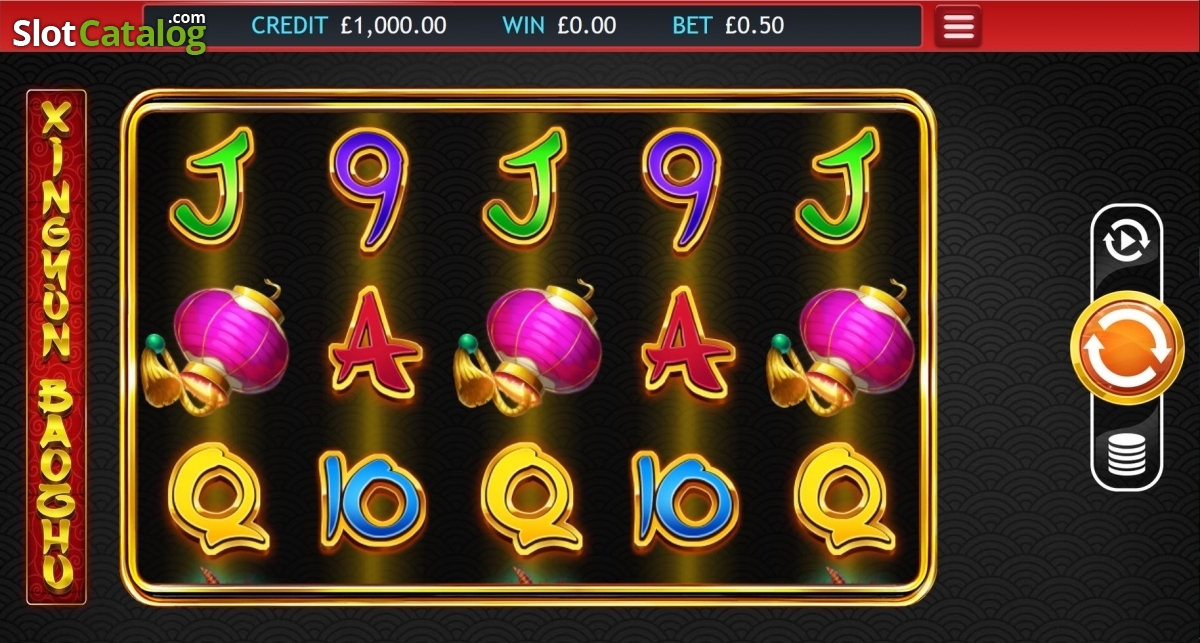The height and width of the screenshot is (643, 1200).
Task: Spin the reels with orange button
Action: [1126, 347]
